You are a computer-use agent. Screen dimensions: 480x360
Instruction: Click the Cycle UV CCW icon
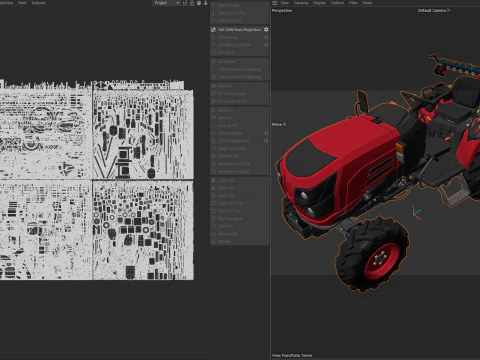click(x=213, y=203)
